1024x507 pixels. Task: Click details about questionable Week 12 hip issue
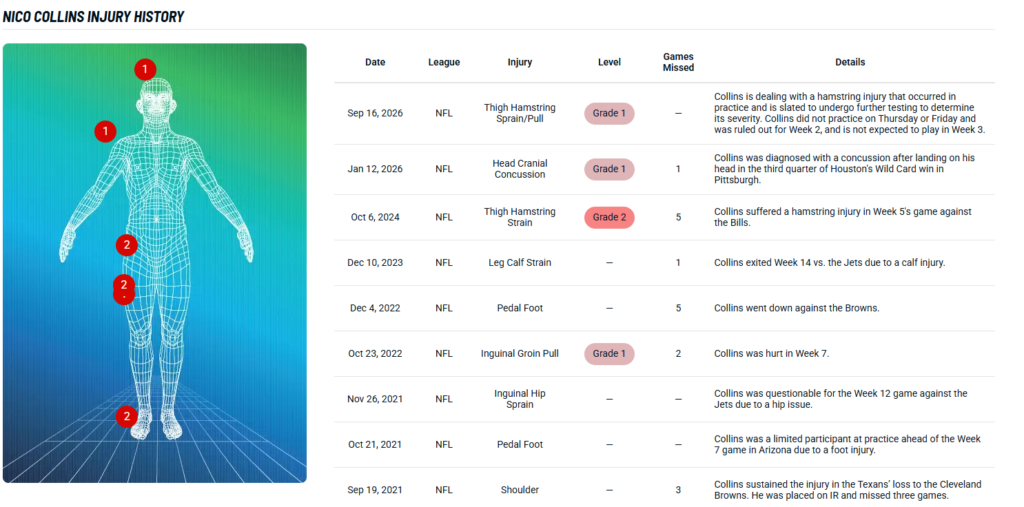coord(840,399)
